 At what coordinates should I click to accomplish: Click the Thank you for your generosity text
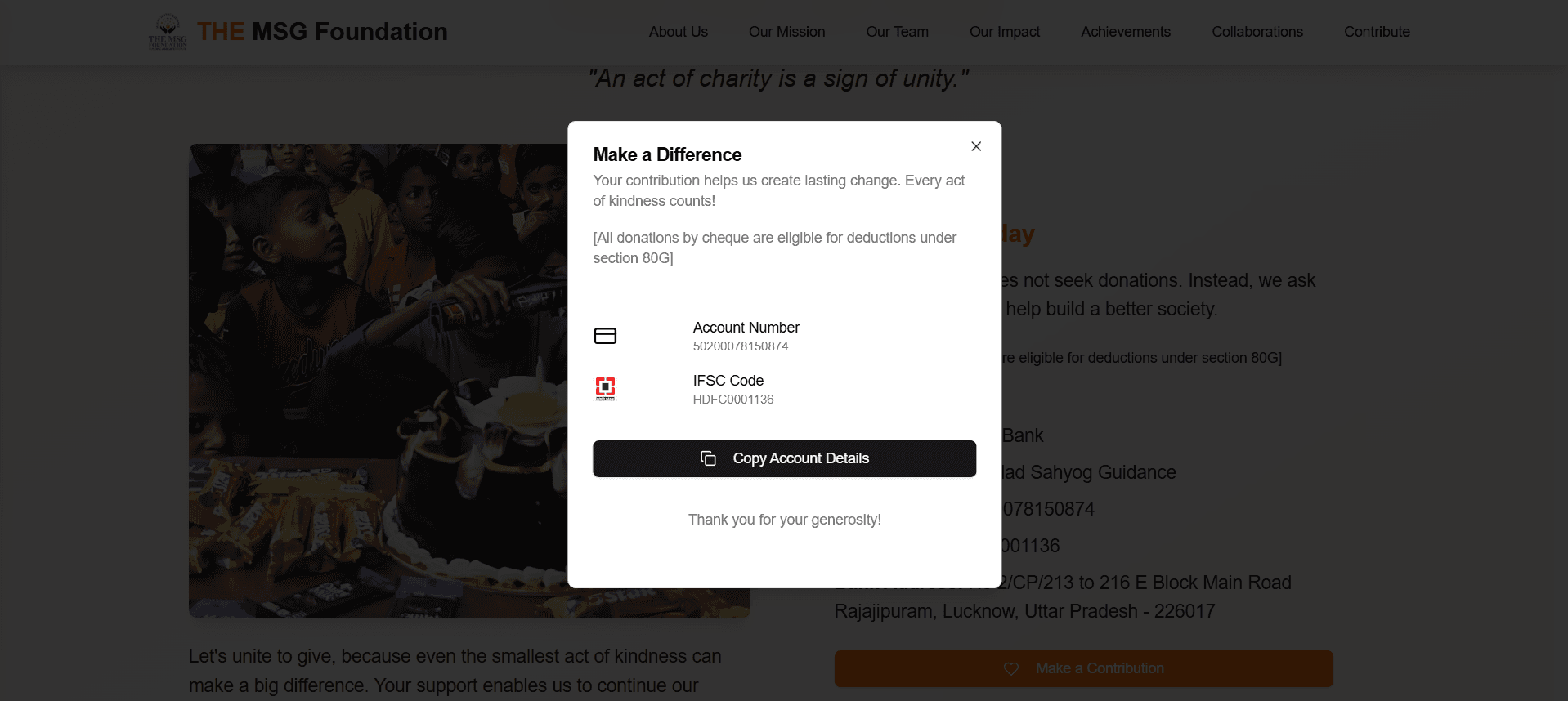tap(784, 520)
